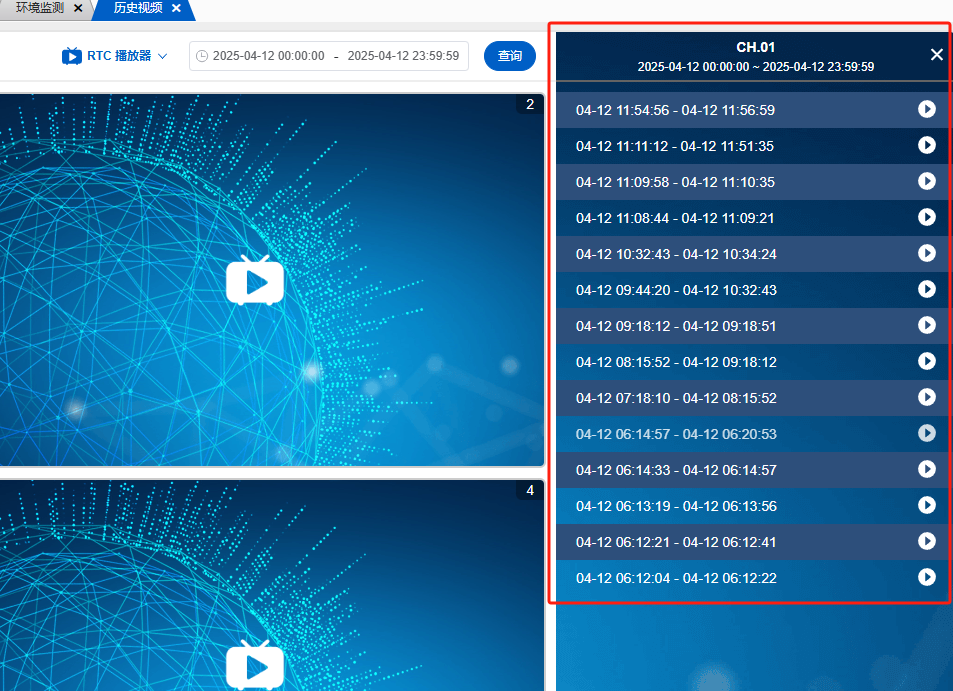This screenshot has width=953, height=691.
Task: Play the 06:12:04 - 06:12:22 clip
Action: pos(926,577)
